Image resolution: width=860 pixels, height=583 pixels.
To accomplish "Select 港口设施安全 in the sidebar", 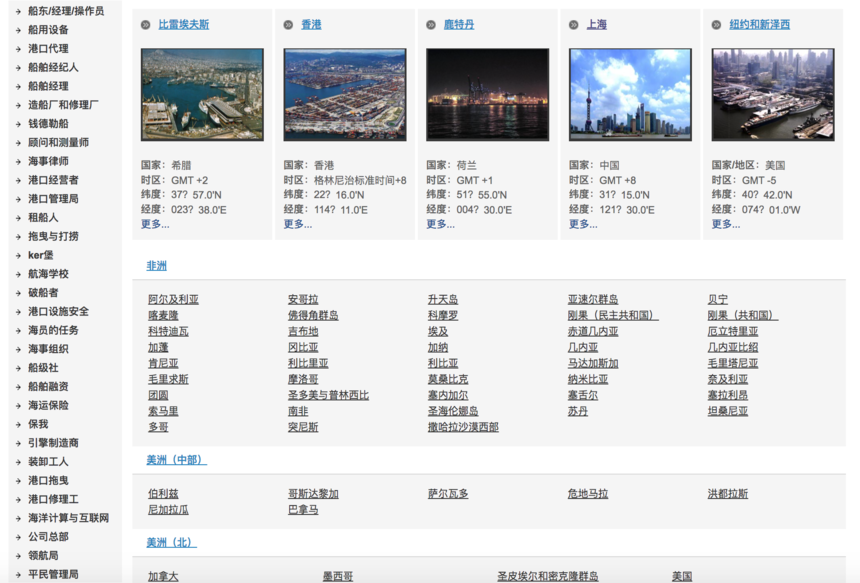I will point(58,312).
